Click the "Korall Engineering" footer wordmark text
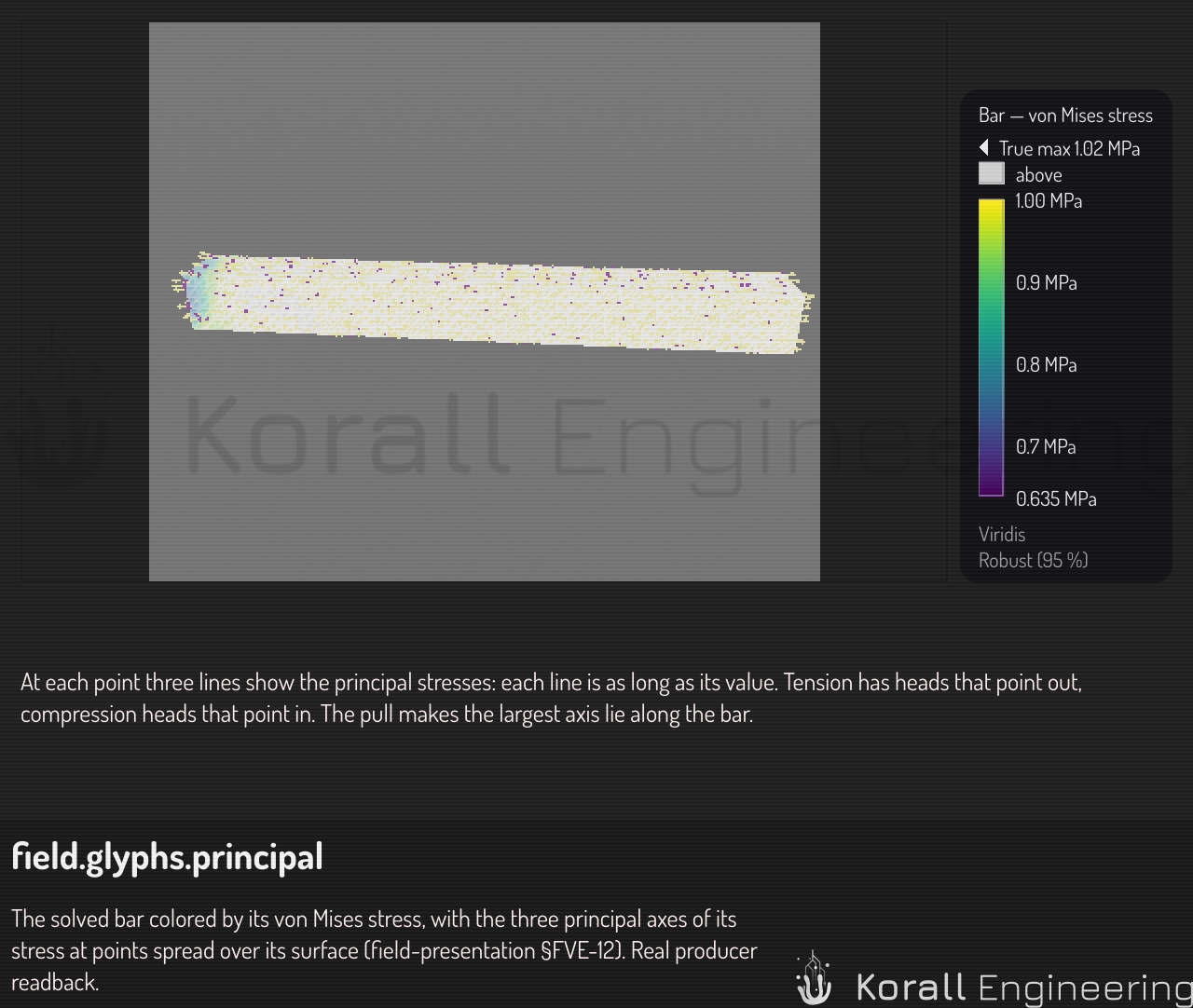This screenshot has width=1193, height=1008. [x=1024, y=987]
